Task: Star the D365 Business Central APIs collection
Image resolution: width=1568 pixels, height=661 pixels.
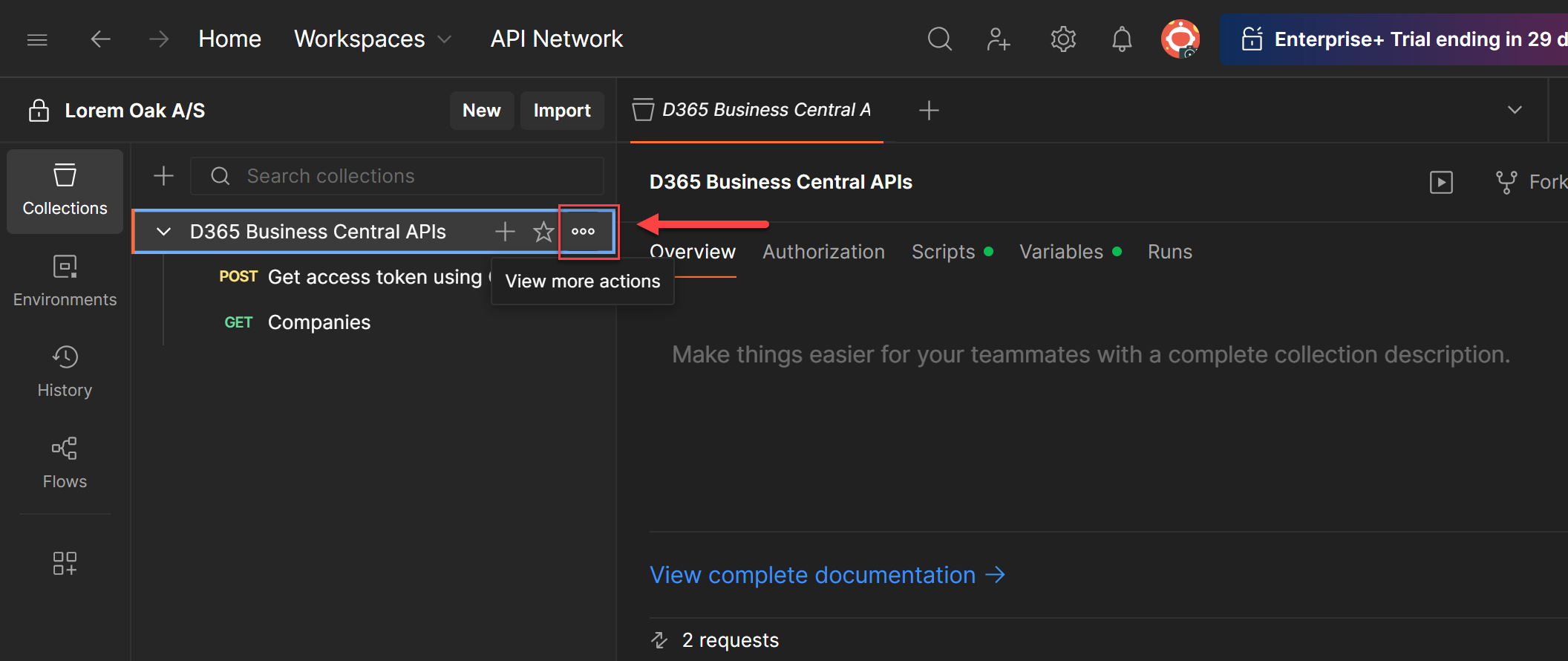Action: coord(543,232)
